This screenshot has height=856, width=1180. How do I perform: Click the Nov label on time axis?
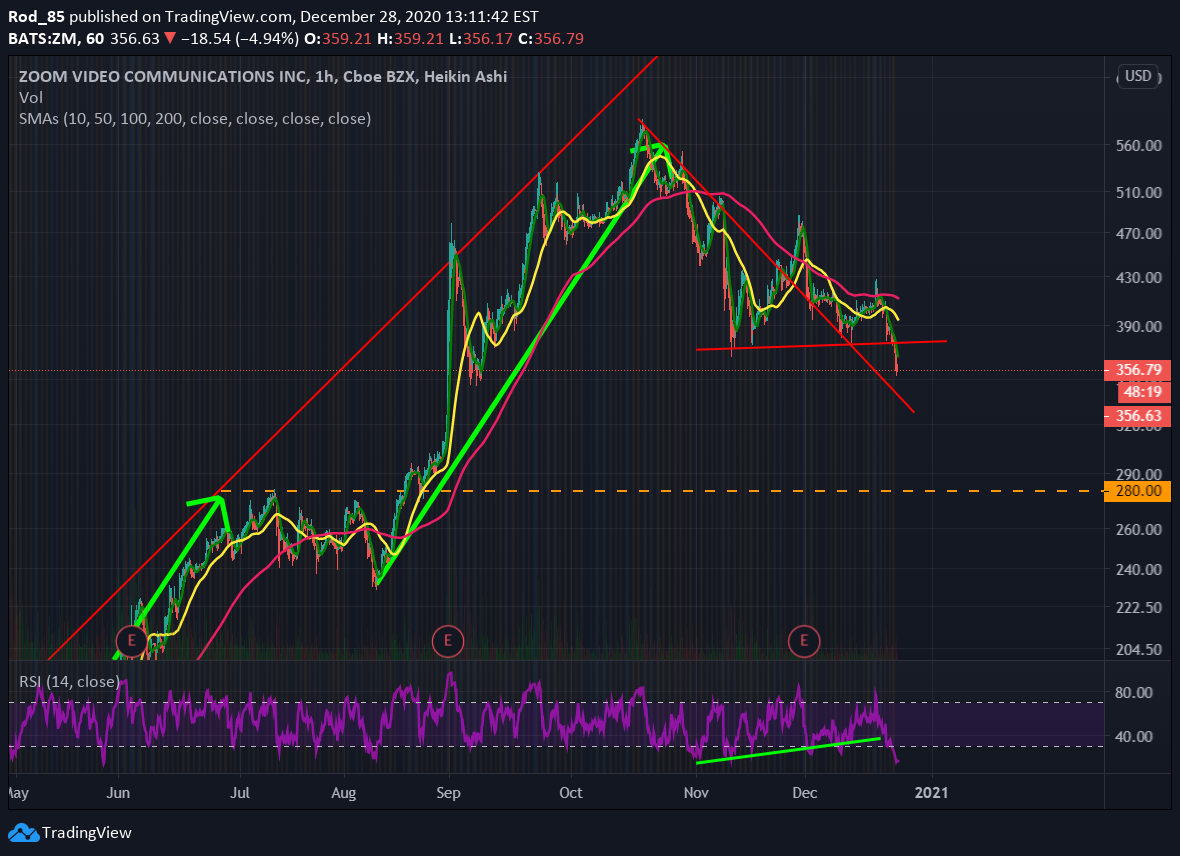pos(696,793)
